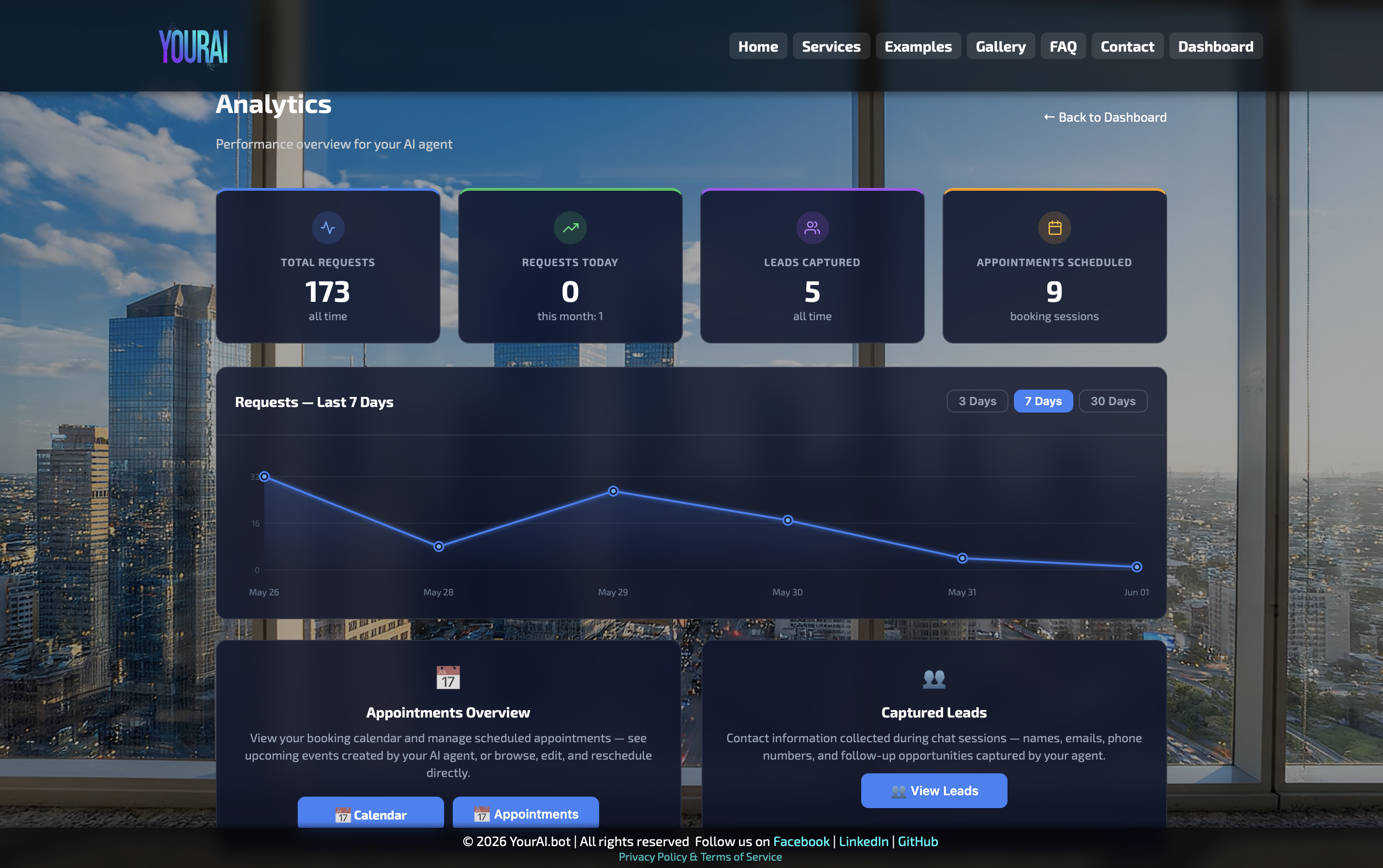The image size is (1383, 868).
Task: Open the Services menu item
Action: point(831,46)
